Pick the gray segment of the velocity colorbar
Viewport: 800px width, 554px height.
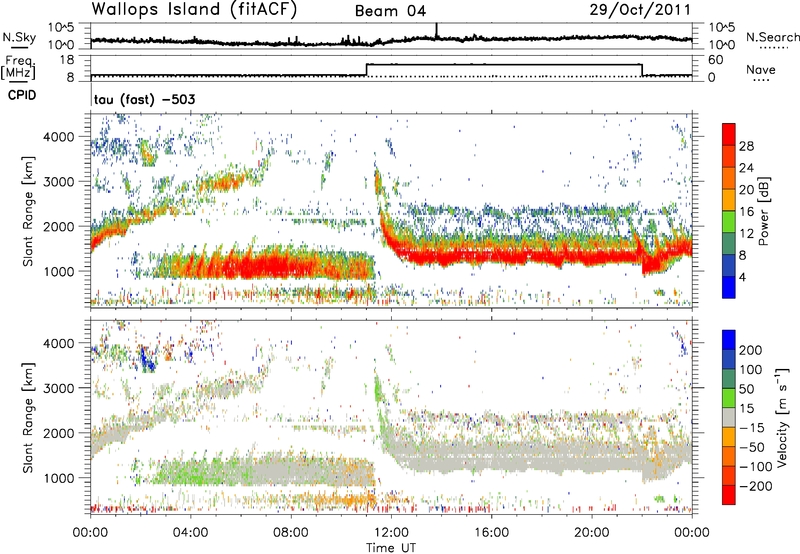729,417
